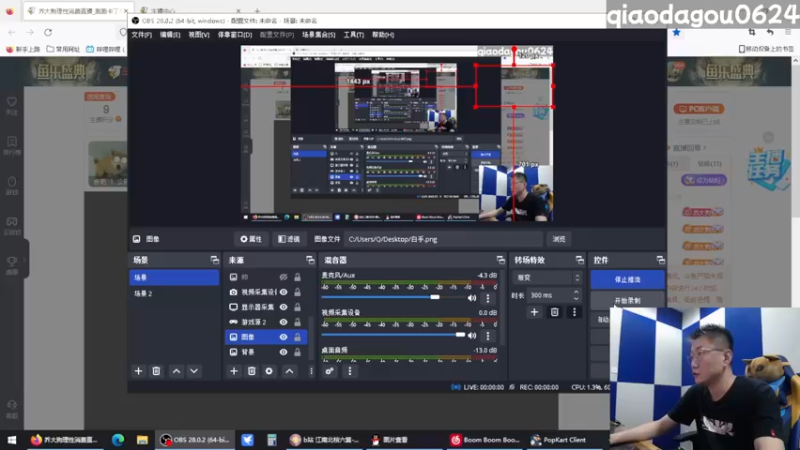
Task: Open the 场景集合(S) menu
Action: tap(318, 35)
